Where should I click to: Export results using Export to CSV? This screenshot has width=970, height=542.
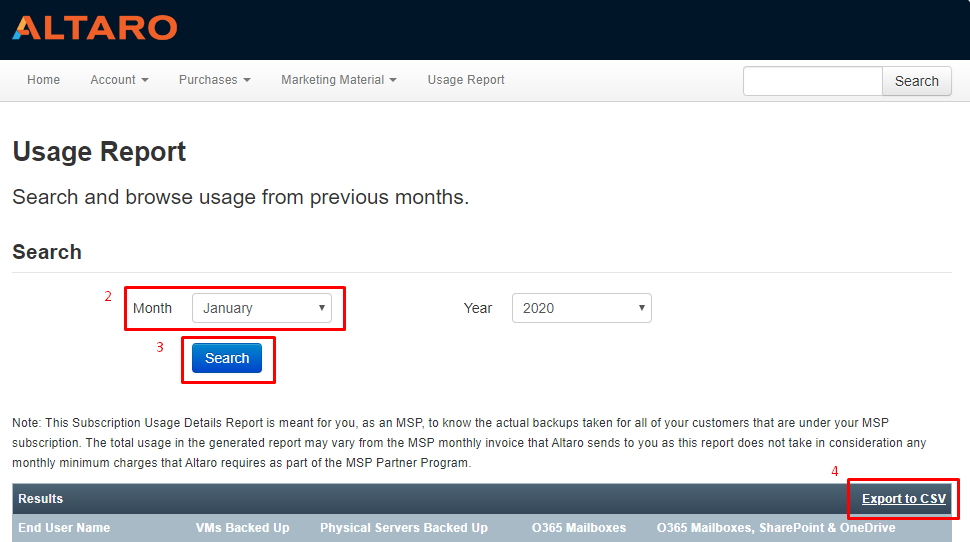tap(903, 499)
